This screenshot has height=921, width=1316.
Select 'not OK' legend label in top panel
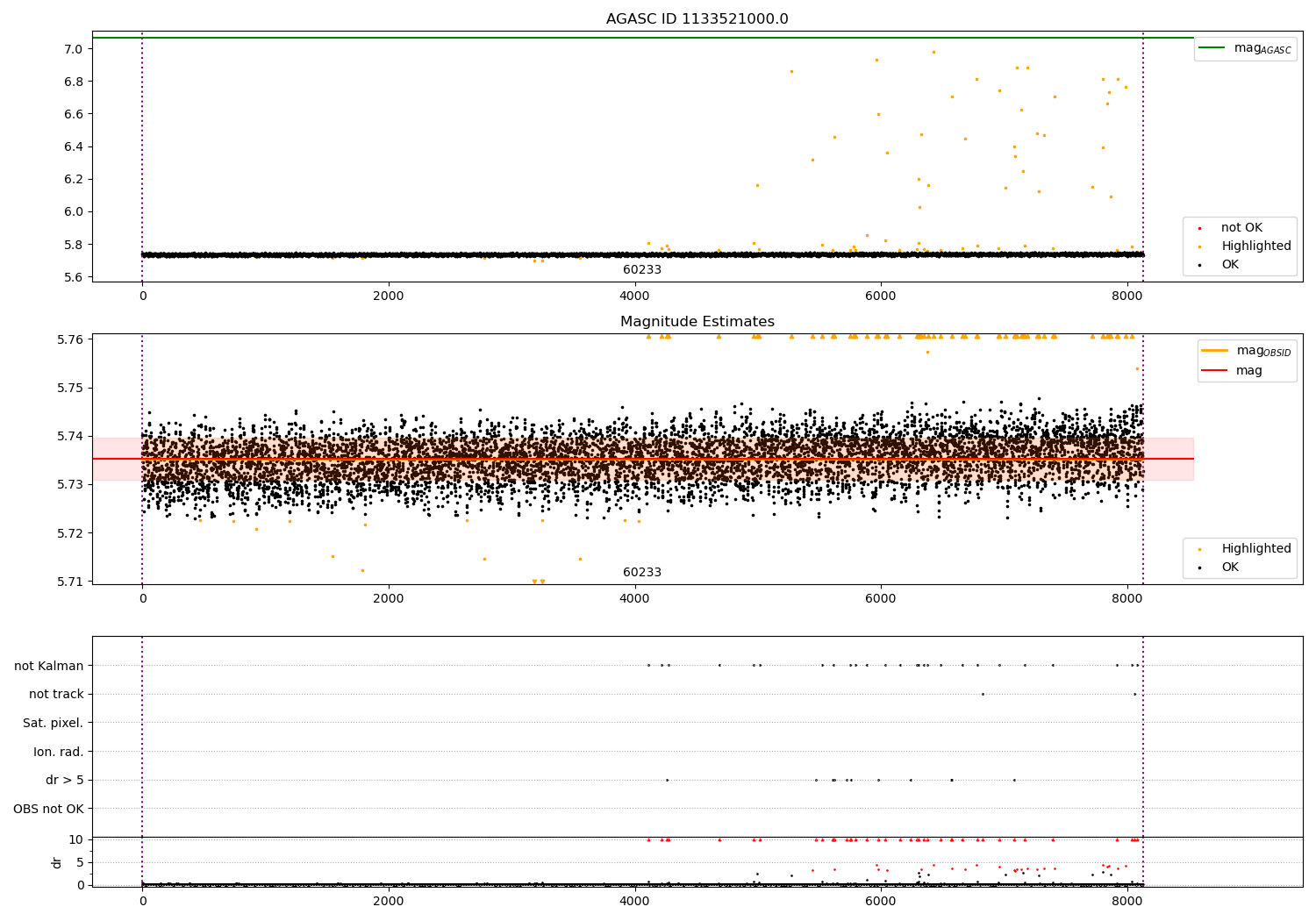(x=1241, y=228)
